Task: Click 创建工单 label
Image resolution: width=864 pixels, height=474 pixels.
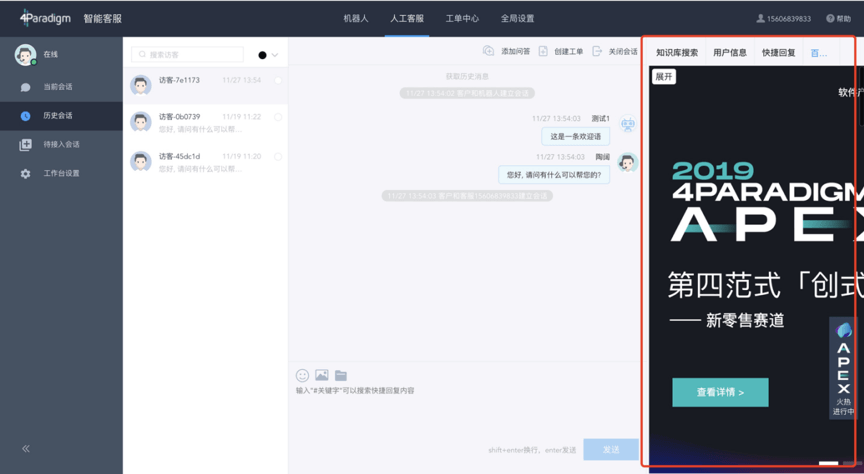Action: tap(569, 52)
